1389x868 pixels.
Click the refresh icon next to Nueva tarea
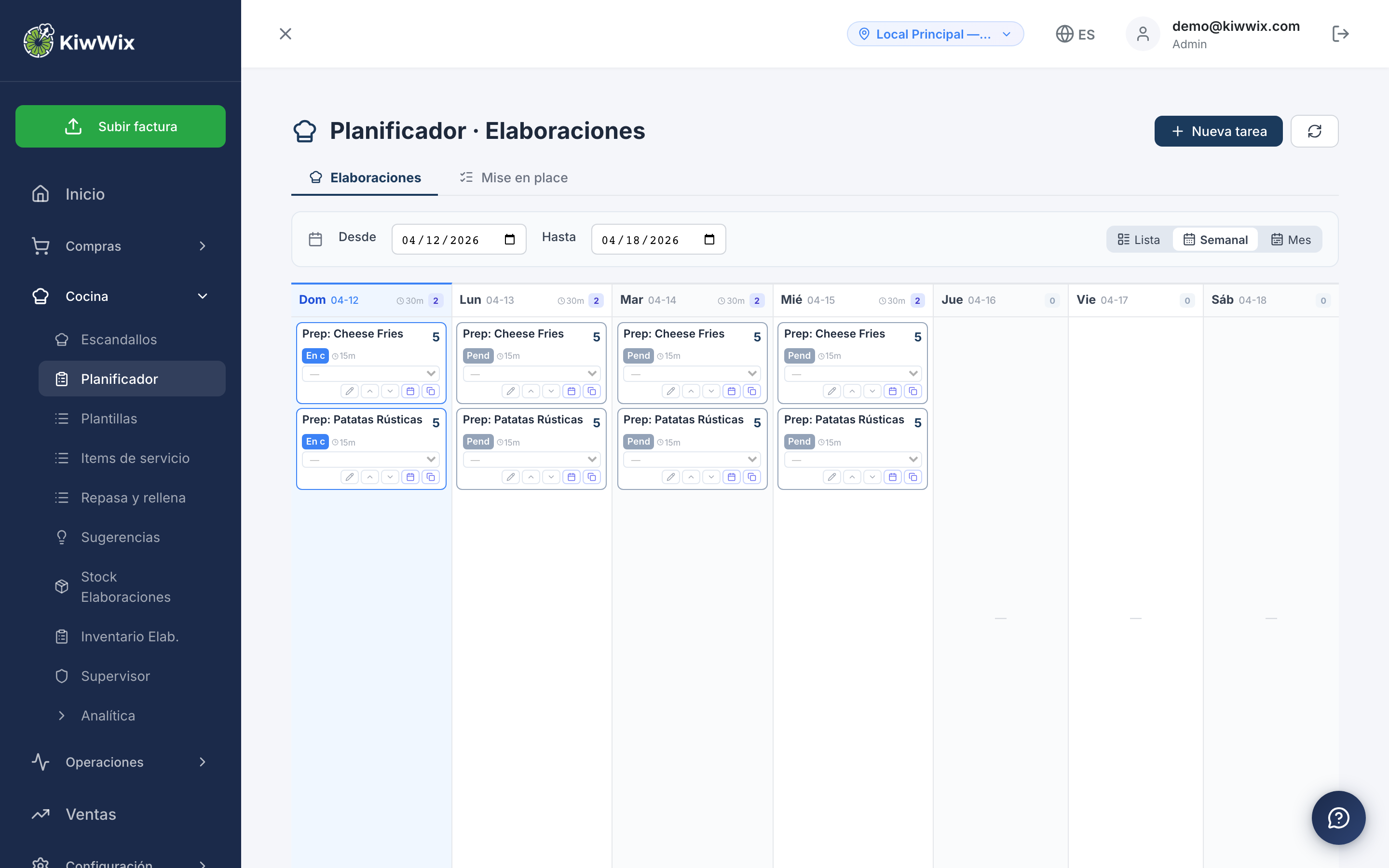click(1314, 131)
